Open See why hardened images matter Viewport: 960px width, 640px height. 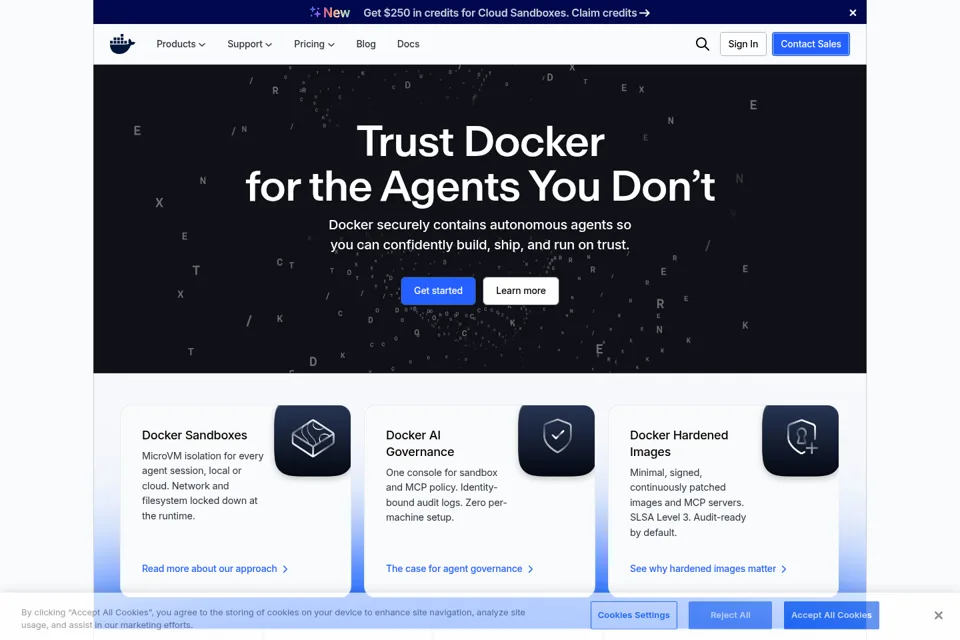pos(708,569)
